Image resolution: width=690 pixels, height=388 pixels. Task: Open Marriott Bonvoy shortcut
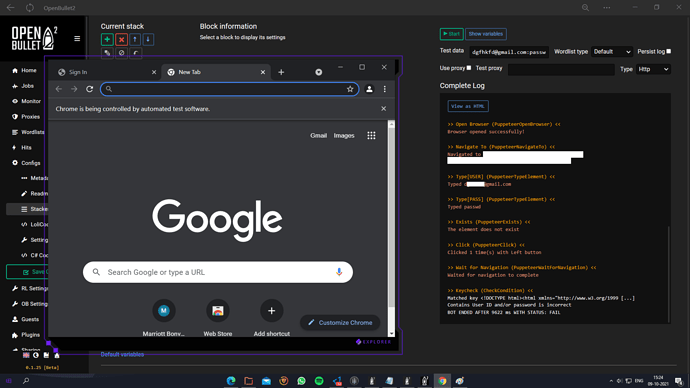[x=164, y=317]
